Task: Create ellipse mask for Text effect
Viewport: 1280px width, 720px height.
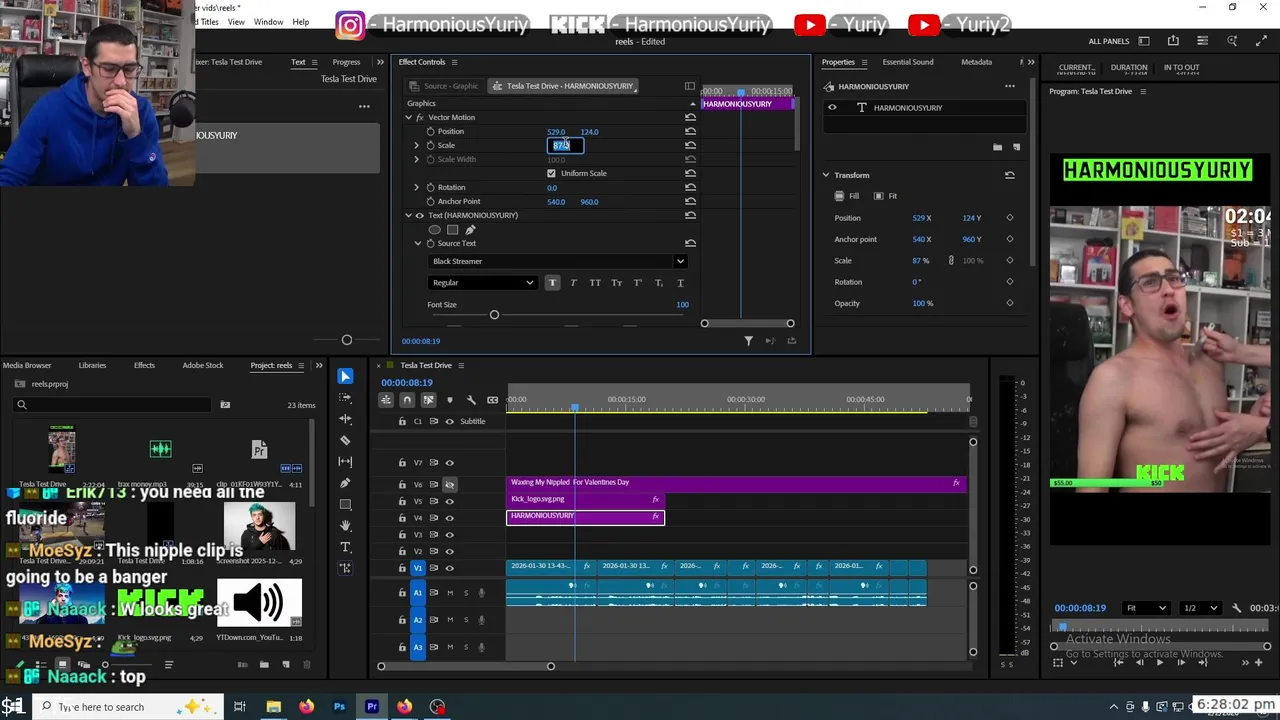Action: coord(434,230)
